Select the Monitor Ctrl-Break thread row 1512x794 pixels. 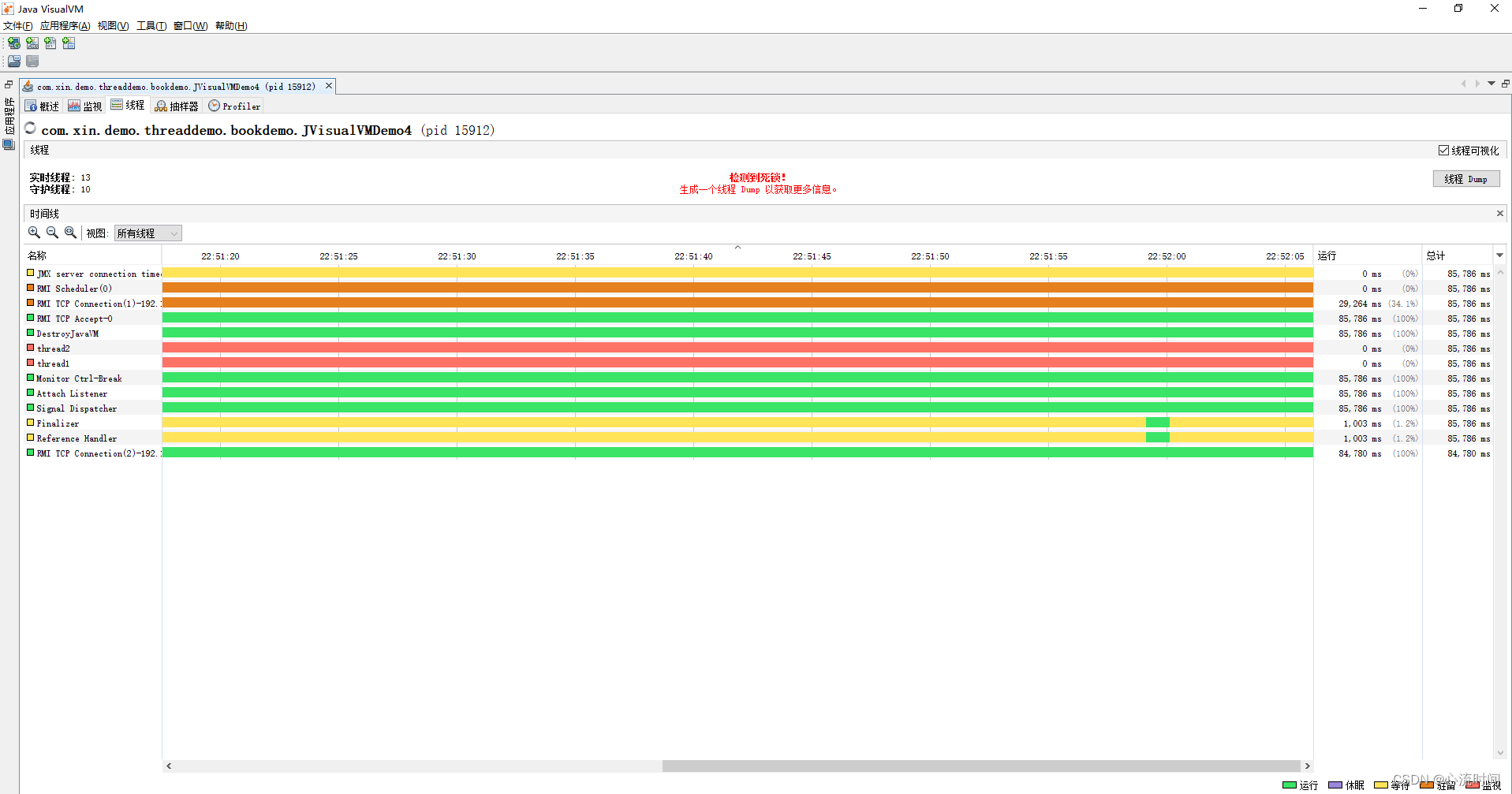coord(758,378)
